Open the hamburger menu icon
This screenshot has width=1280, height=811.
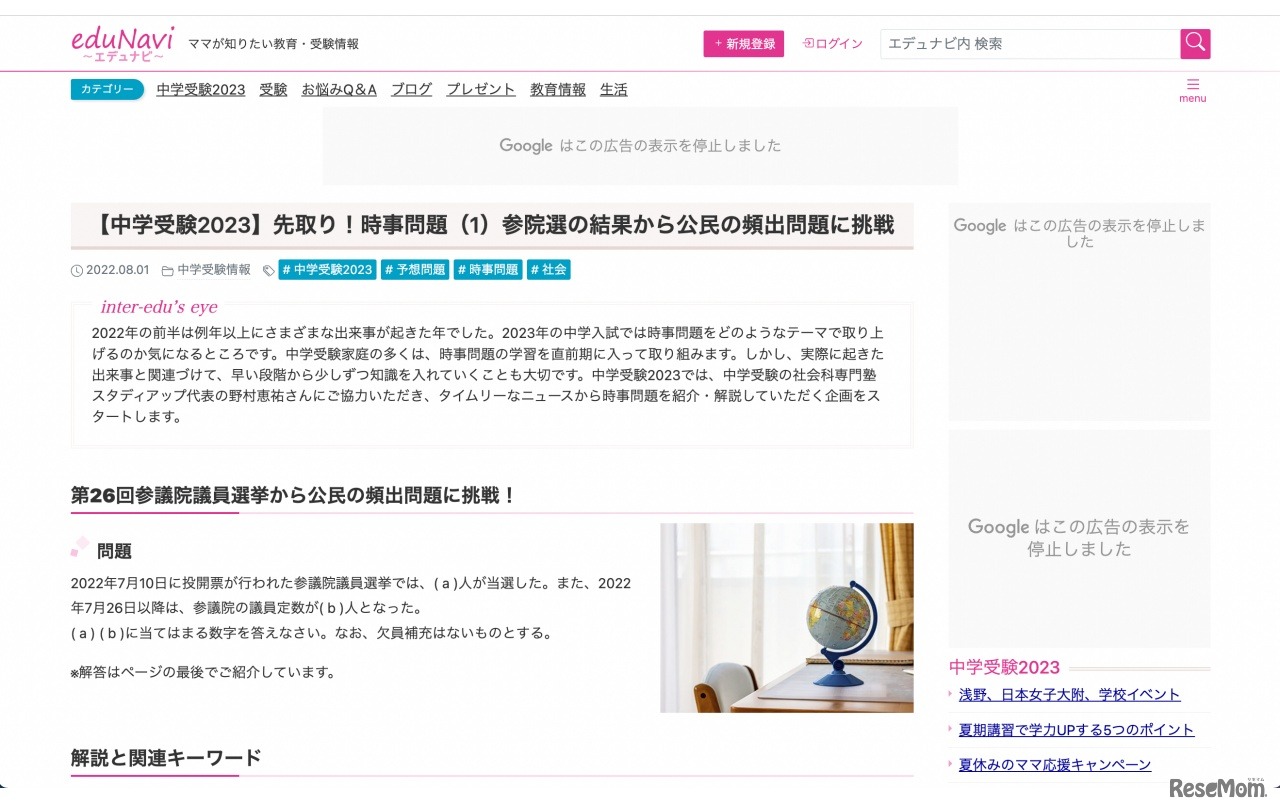[1193, 83]
